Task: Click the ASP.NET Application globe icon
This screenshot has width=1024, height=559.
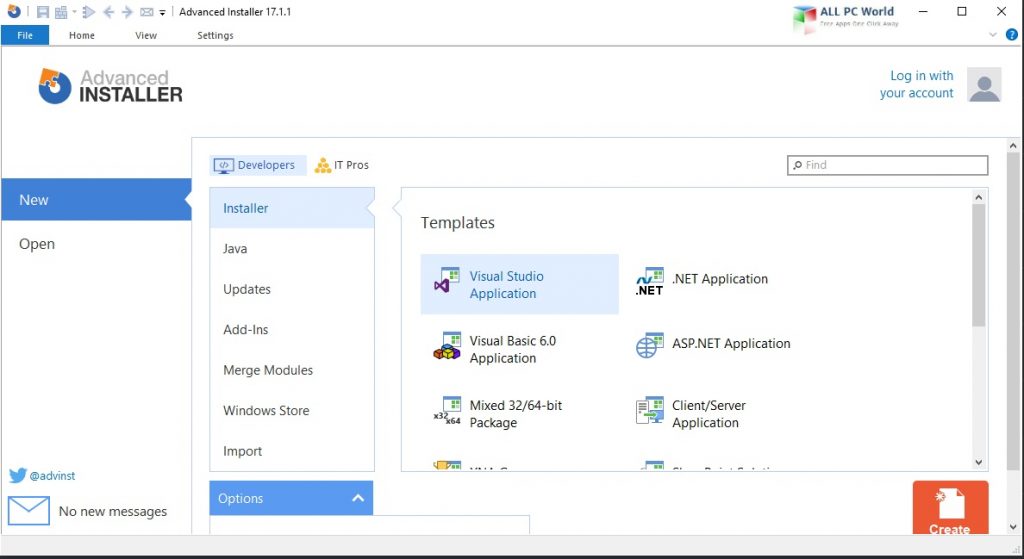Action: [x=650, y=345]
